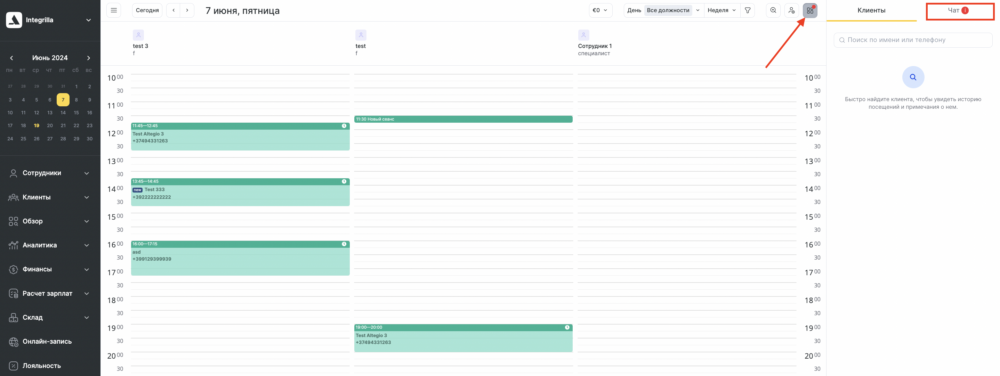Screen dimensions: 1000x376
Task: Toggle the hamburger sidebar menu icon
Action: (x=114, y=10)
